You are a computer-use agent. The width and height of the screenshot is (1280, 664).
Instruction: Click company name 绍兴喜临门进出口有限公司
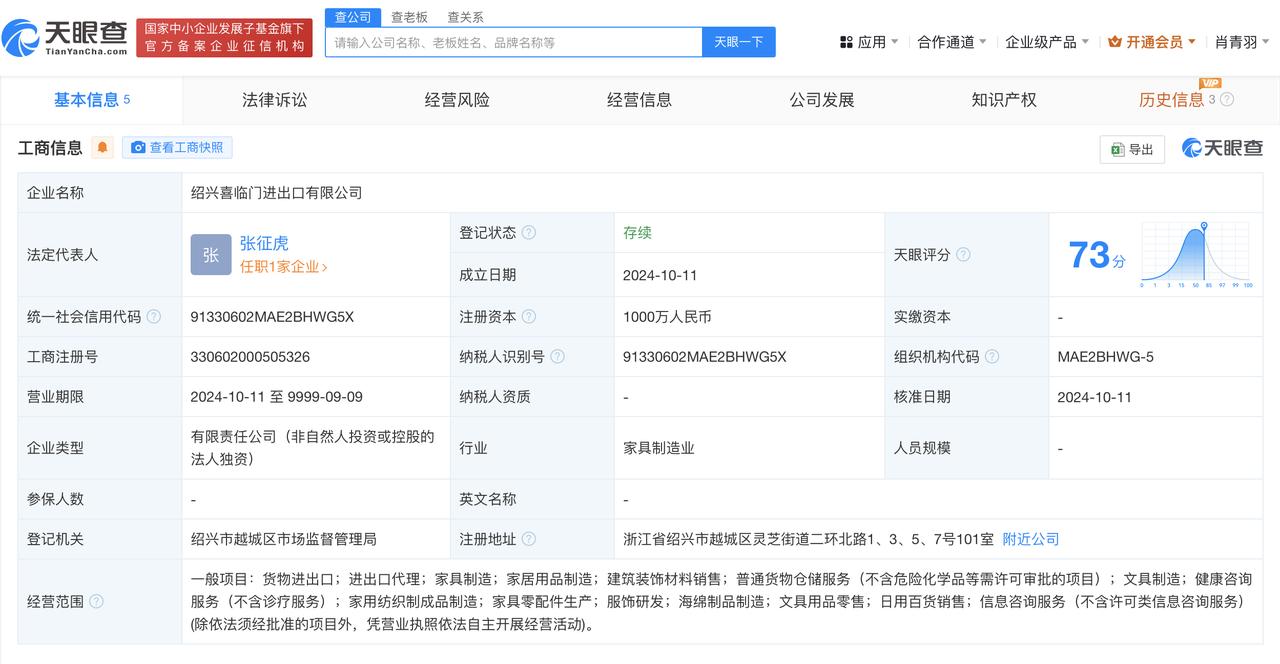tap(276, 193)
